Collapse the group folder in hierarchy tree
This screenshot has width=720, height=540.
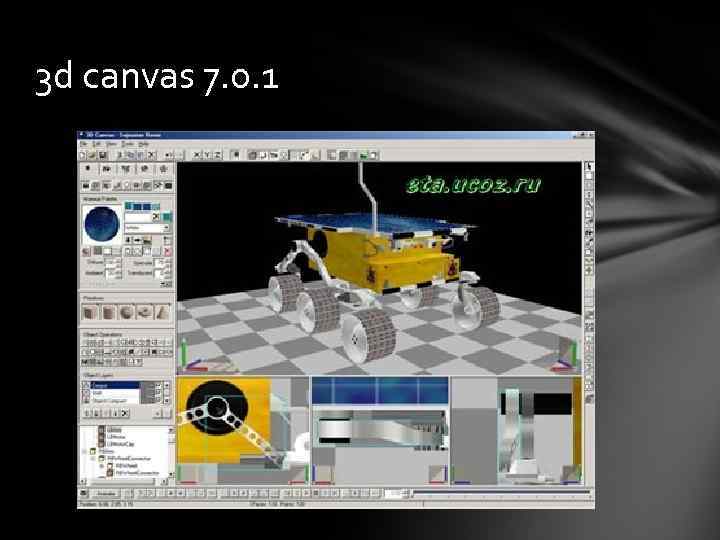coord(86,452)
